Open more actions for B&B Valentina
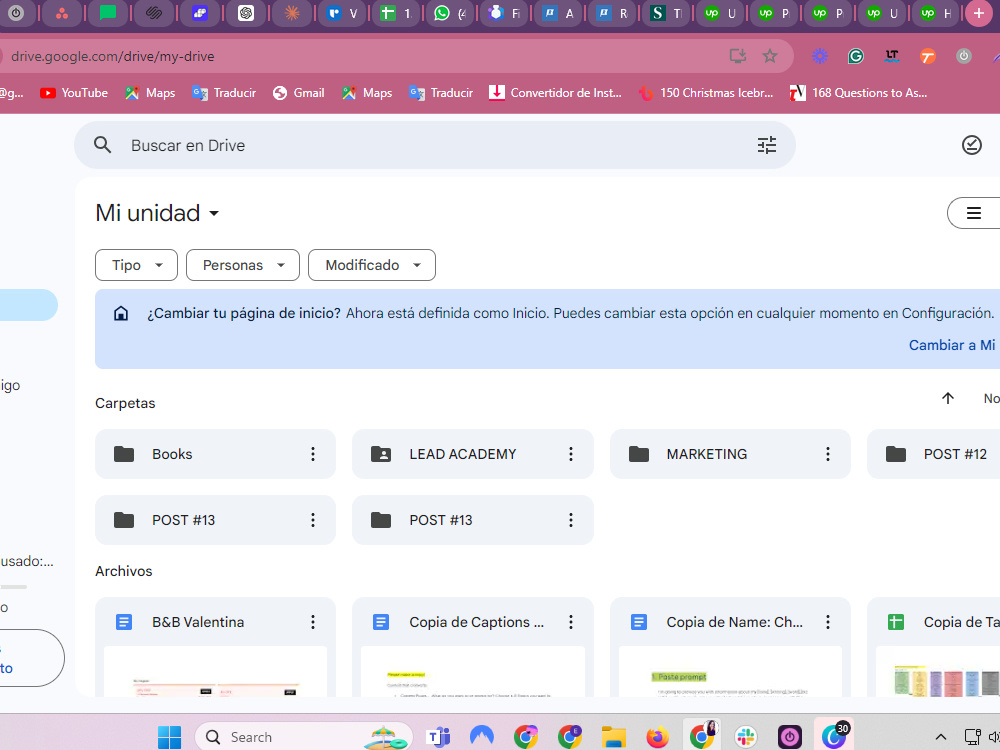The width and height of the screenshot is (1000, 750). coord(312,622)
